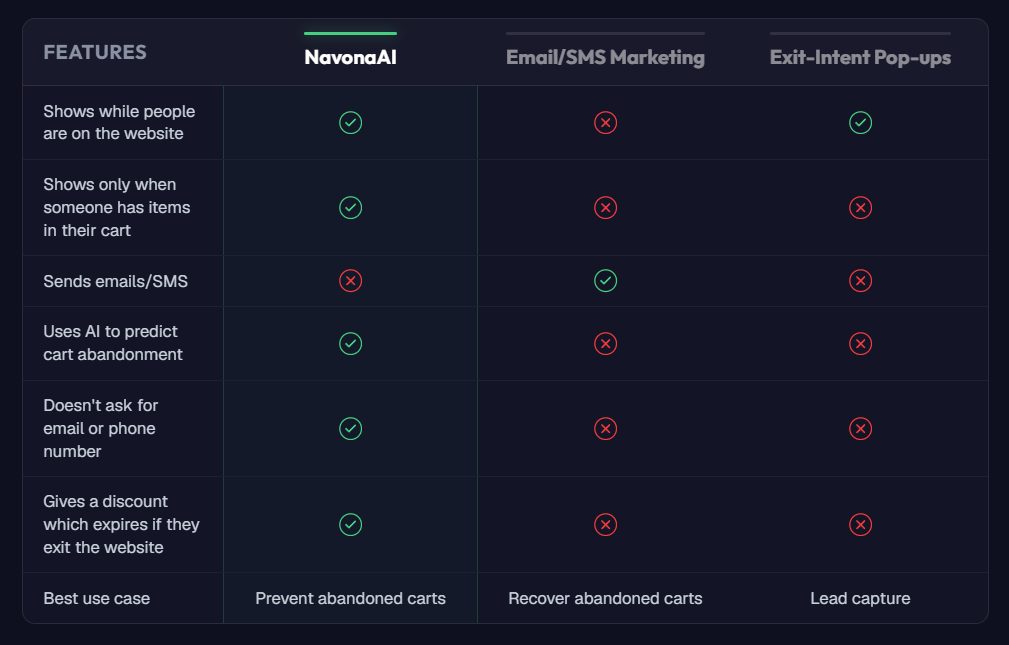Screen dimensions: 1009x645
Task: Click 'Uses AI to predict cart abandonment'
Action: (x=113, y=343)
